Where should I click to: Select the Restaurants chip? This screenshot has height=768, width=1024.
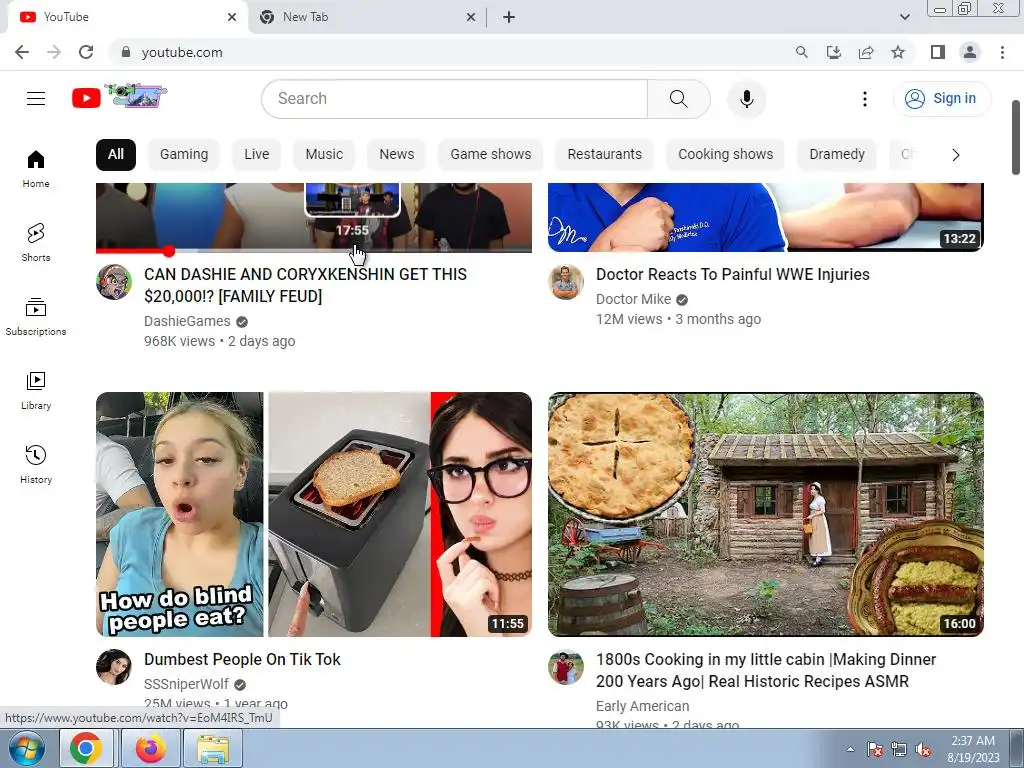tap(605, 155)
